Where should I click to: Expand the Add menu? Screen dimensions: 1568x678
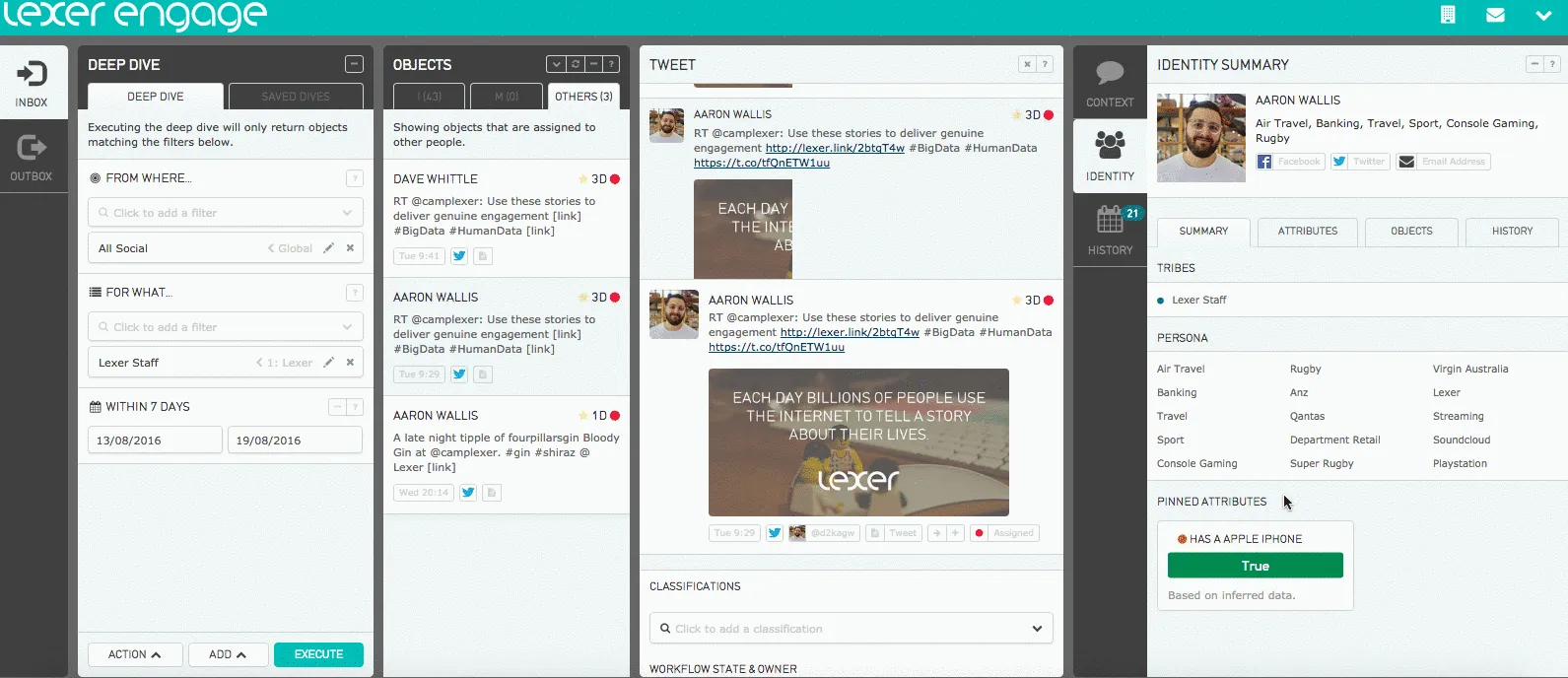click(228, 654)
